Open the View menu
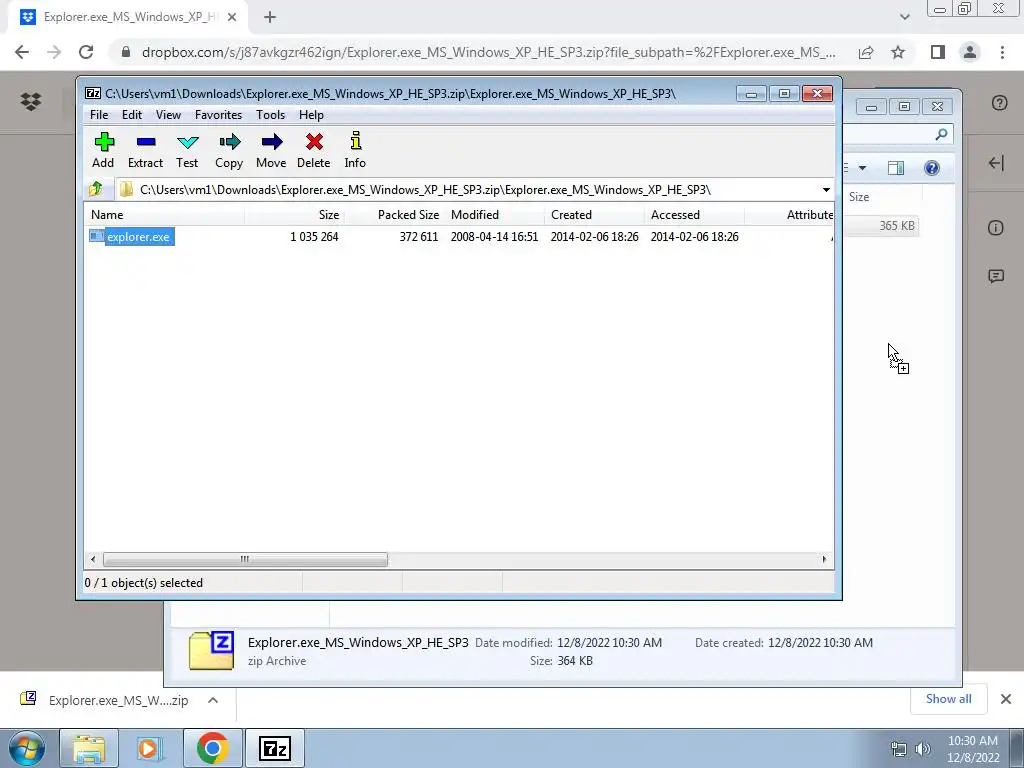 pyautogui.click(x=168, y=115)
